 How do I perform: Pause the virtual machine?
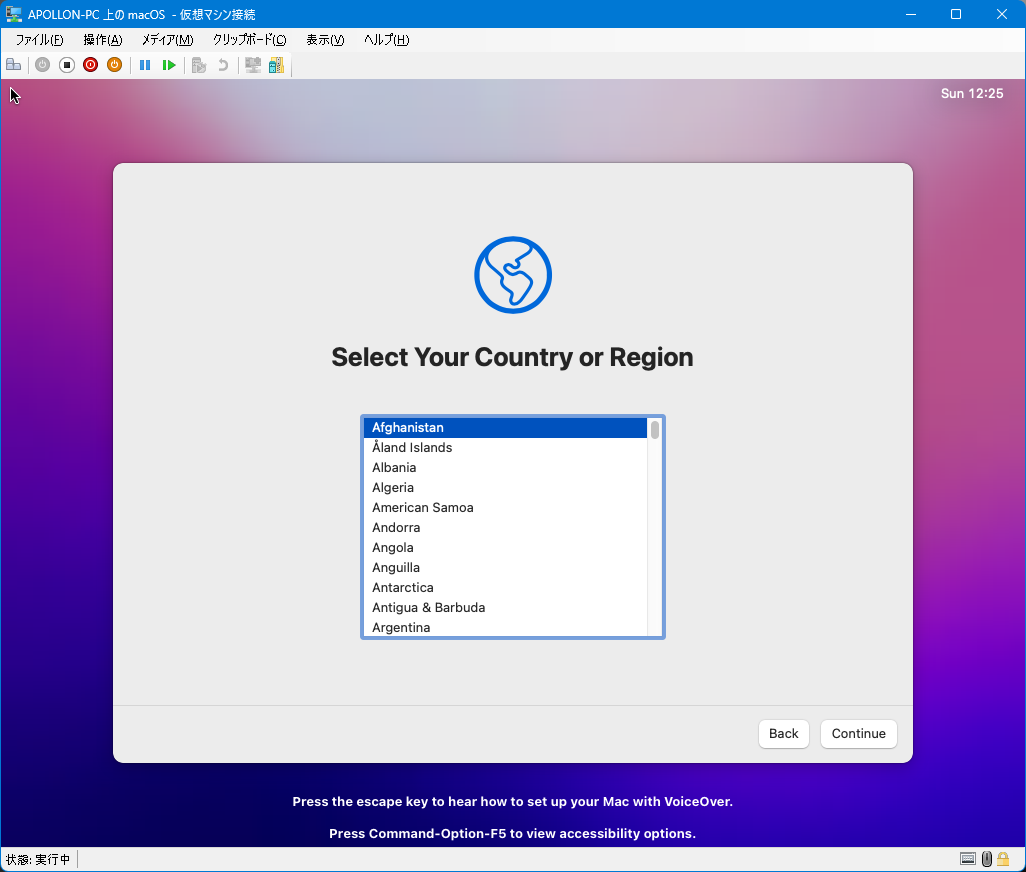click(x=145, y=65)
